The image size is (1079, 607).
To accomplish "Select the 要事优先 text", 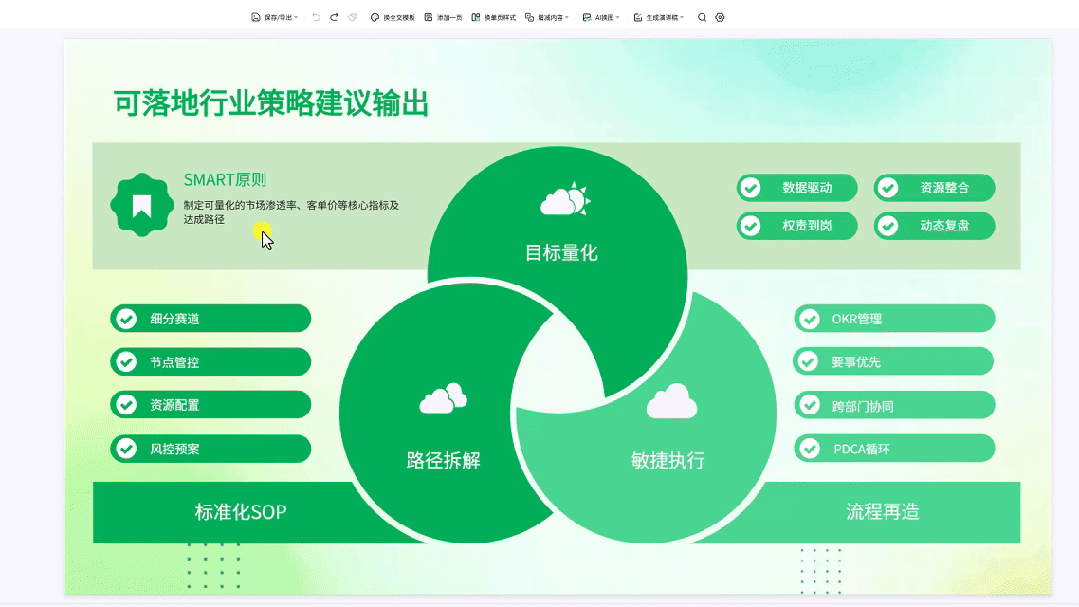I will tap(855, 362).
